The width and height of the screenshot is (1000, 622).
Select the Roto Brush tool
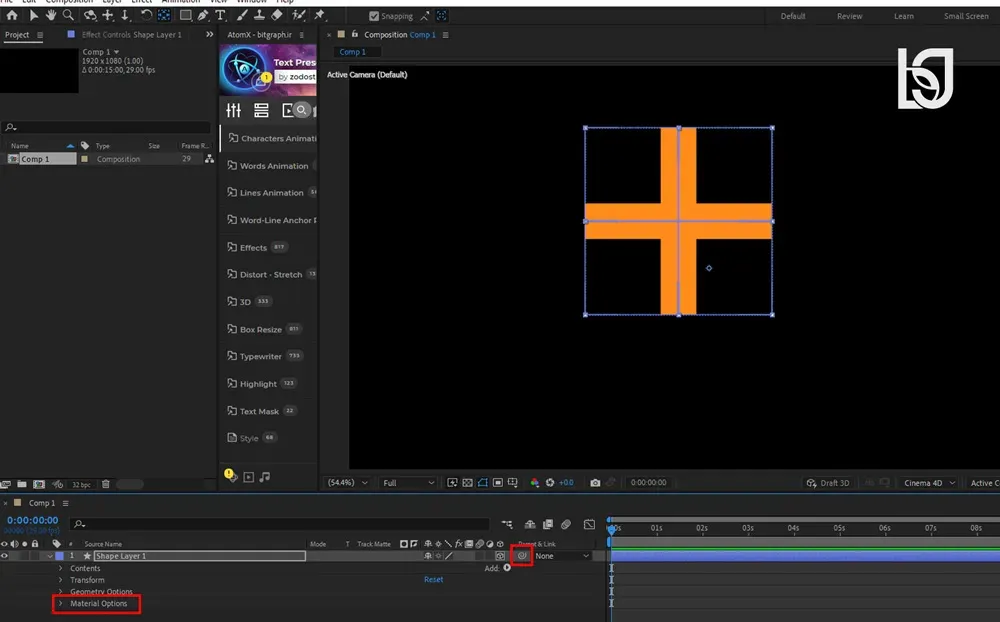298,15
